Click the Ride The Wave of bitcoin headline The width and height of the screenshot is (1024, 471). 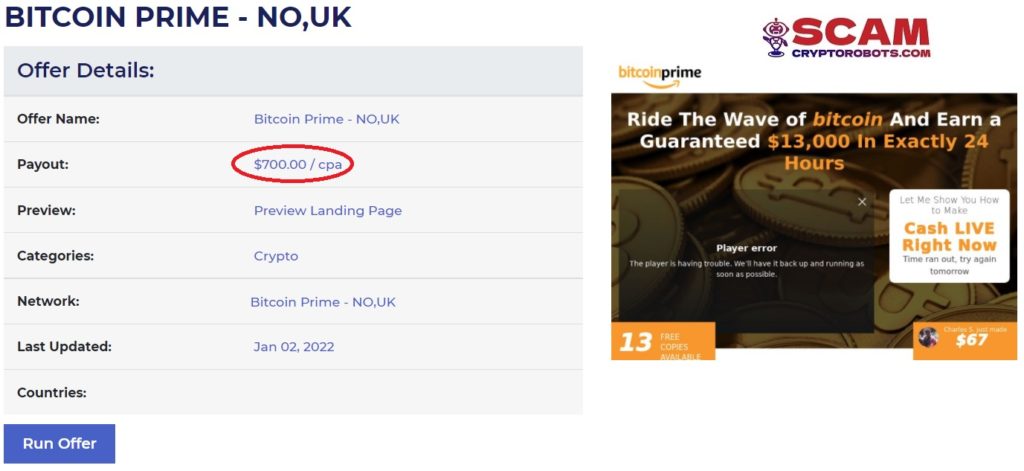click(x=813, y=140)
